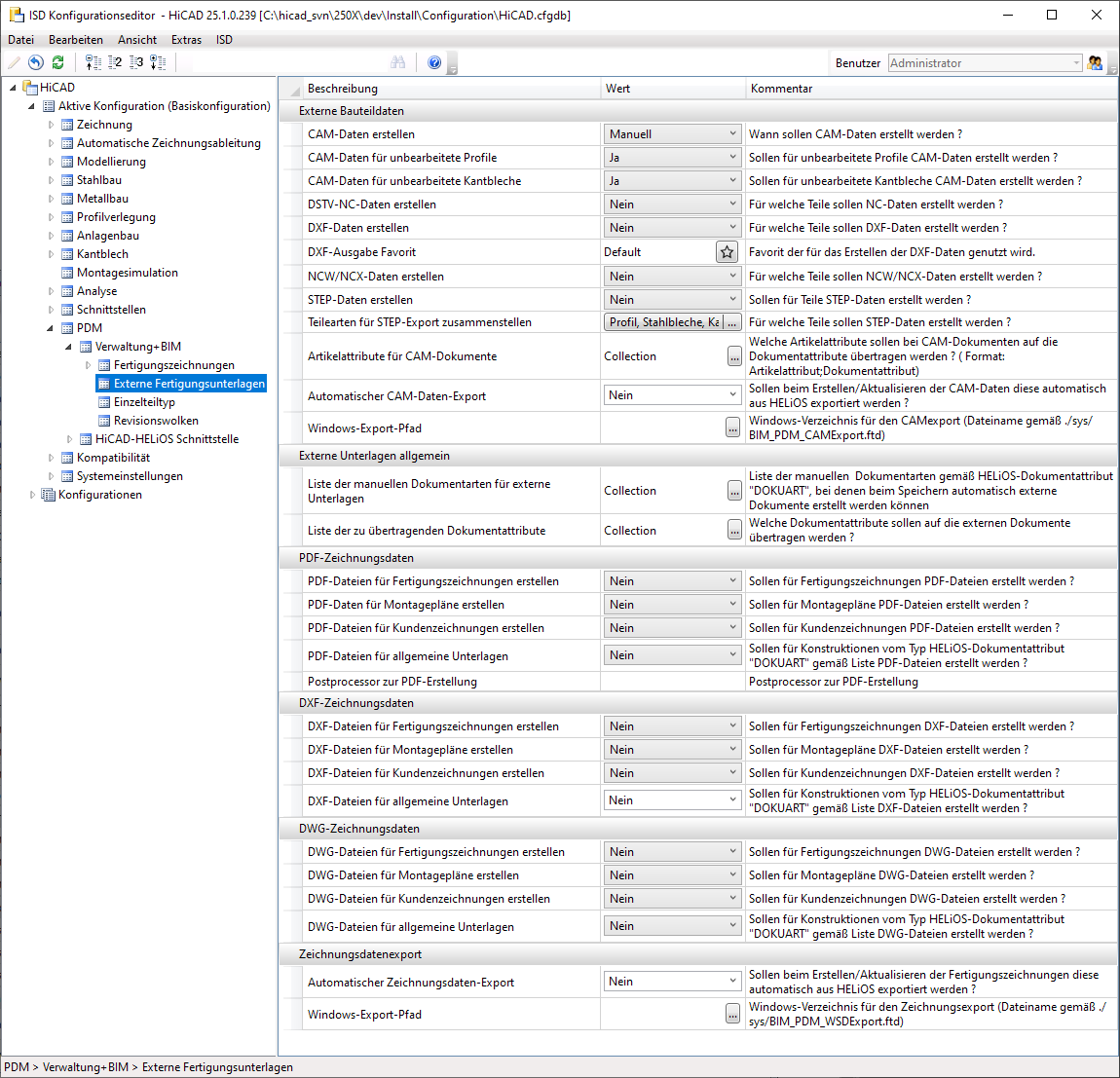1120x1078 pixels.
Task: Open the Datei menu
Action: [x=20, y=40]
